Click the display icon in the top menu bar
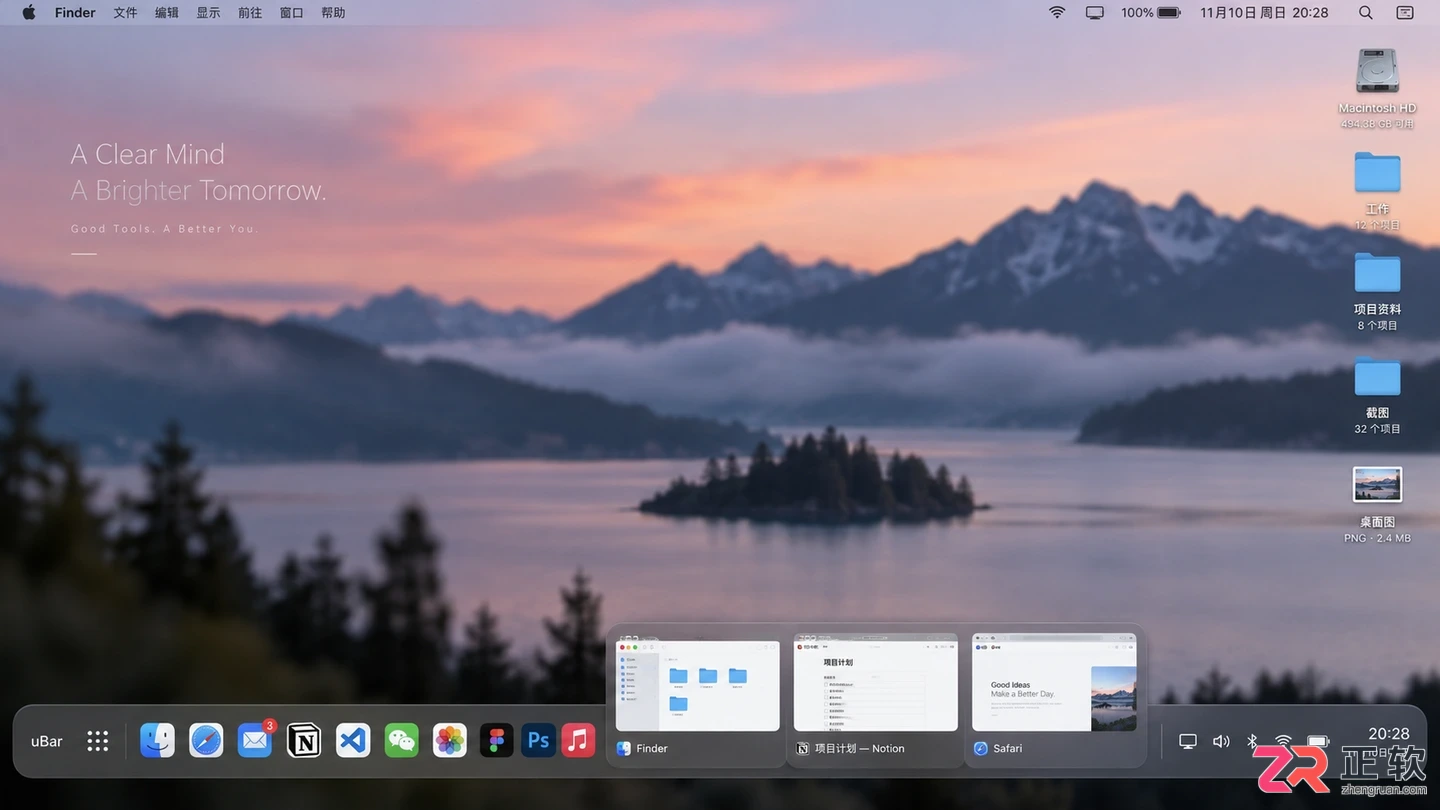This screenshot has height=810, width=1440. (x=1095, y=13)
